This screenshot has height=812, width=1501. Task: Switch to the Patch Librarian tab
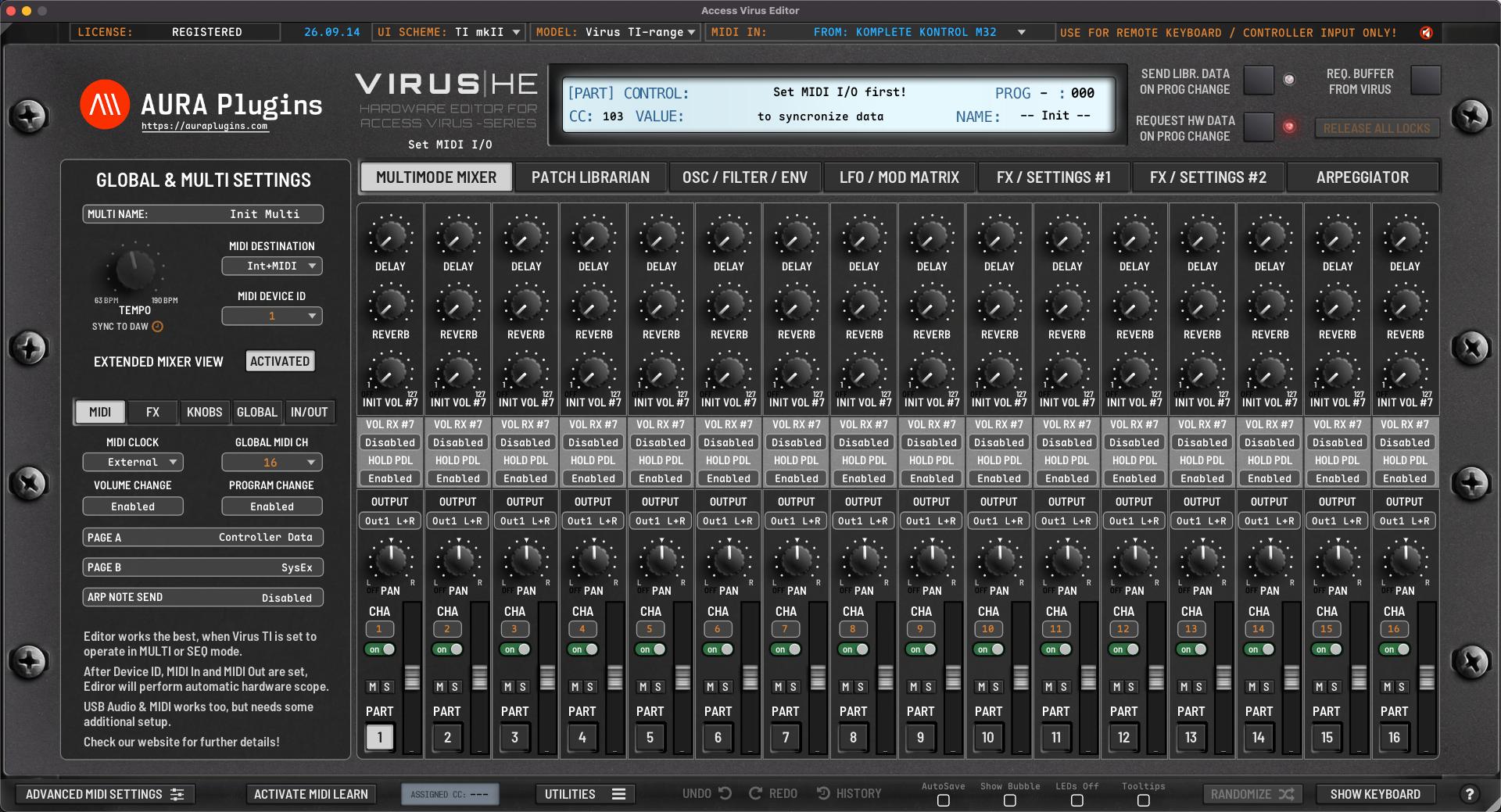click(590, 177)
